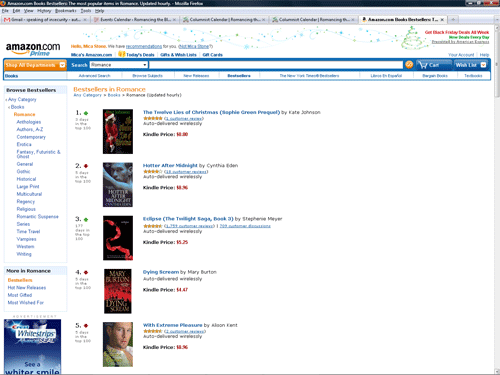Open Hotter After Midnight book cover
The image size is (500, 375).
point(118,185)
